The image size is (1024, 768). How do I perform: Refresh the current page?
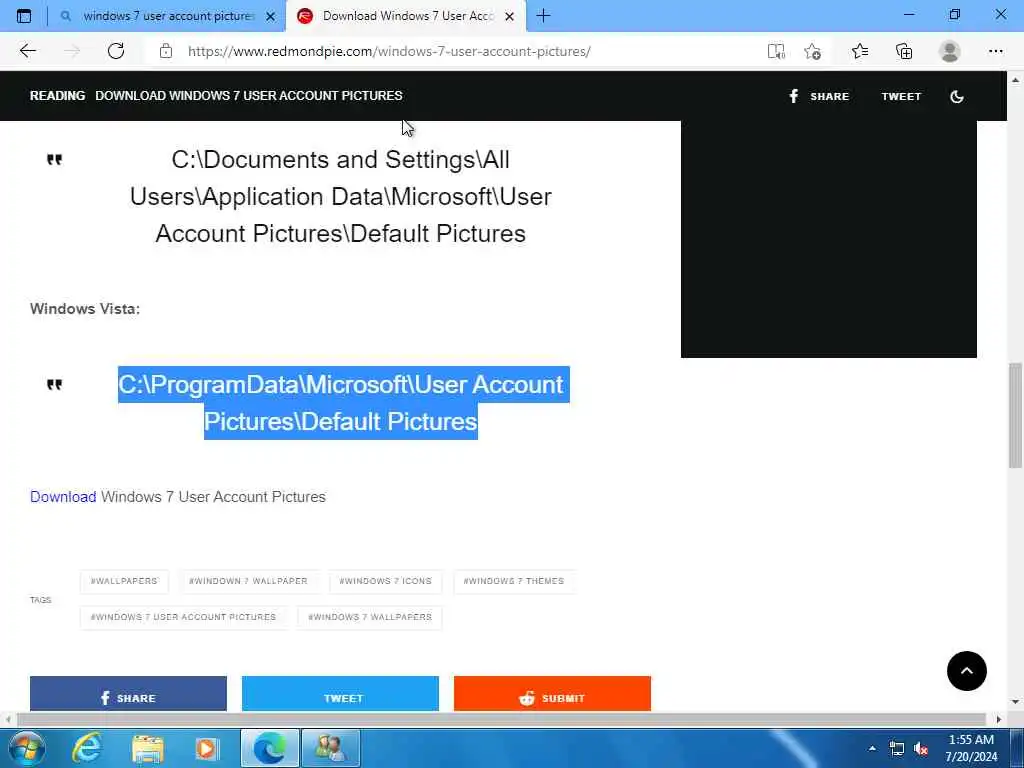tap(116, 51)
